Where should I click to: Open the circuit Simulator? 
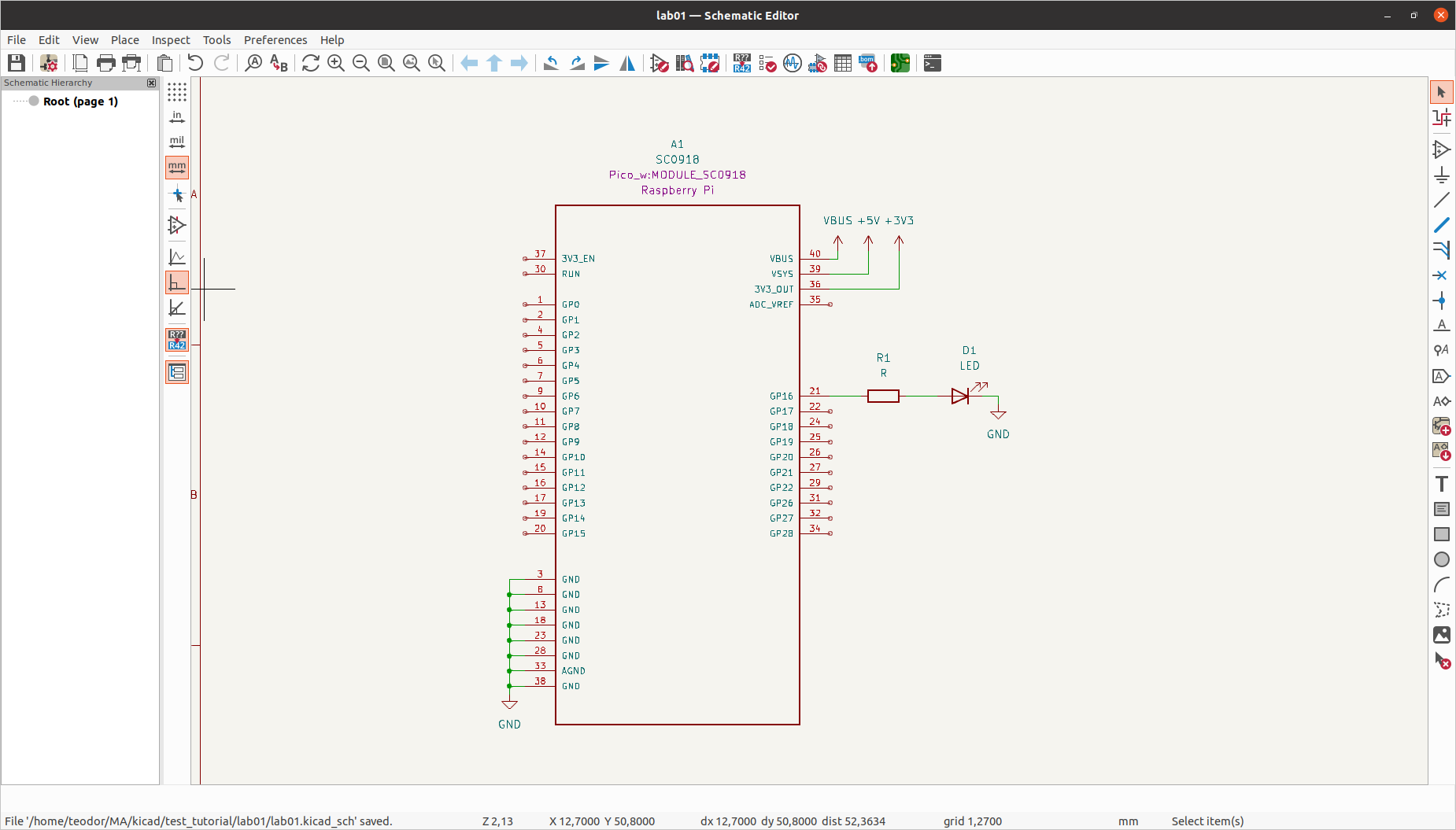[793, 63]
